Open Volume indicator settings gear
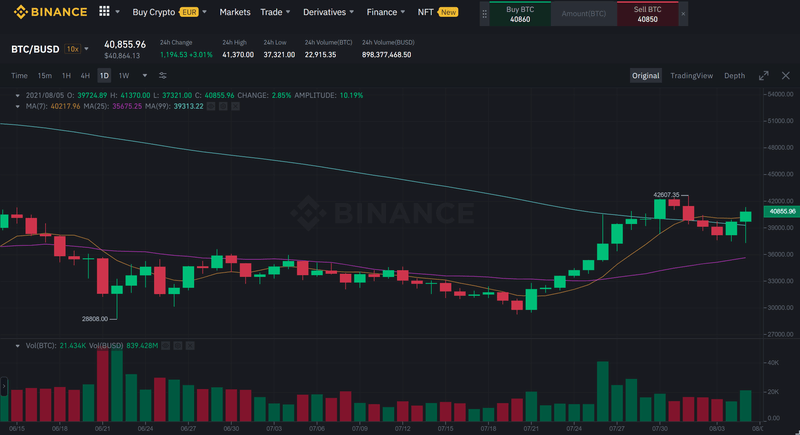The height and width of the screenshot is (435, 800). point(177,344)
